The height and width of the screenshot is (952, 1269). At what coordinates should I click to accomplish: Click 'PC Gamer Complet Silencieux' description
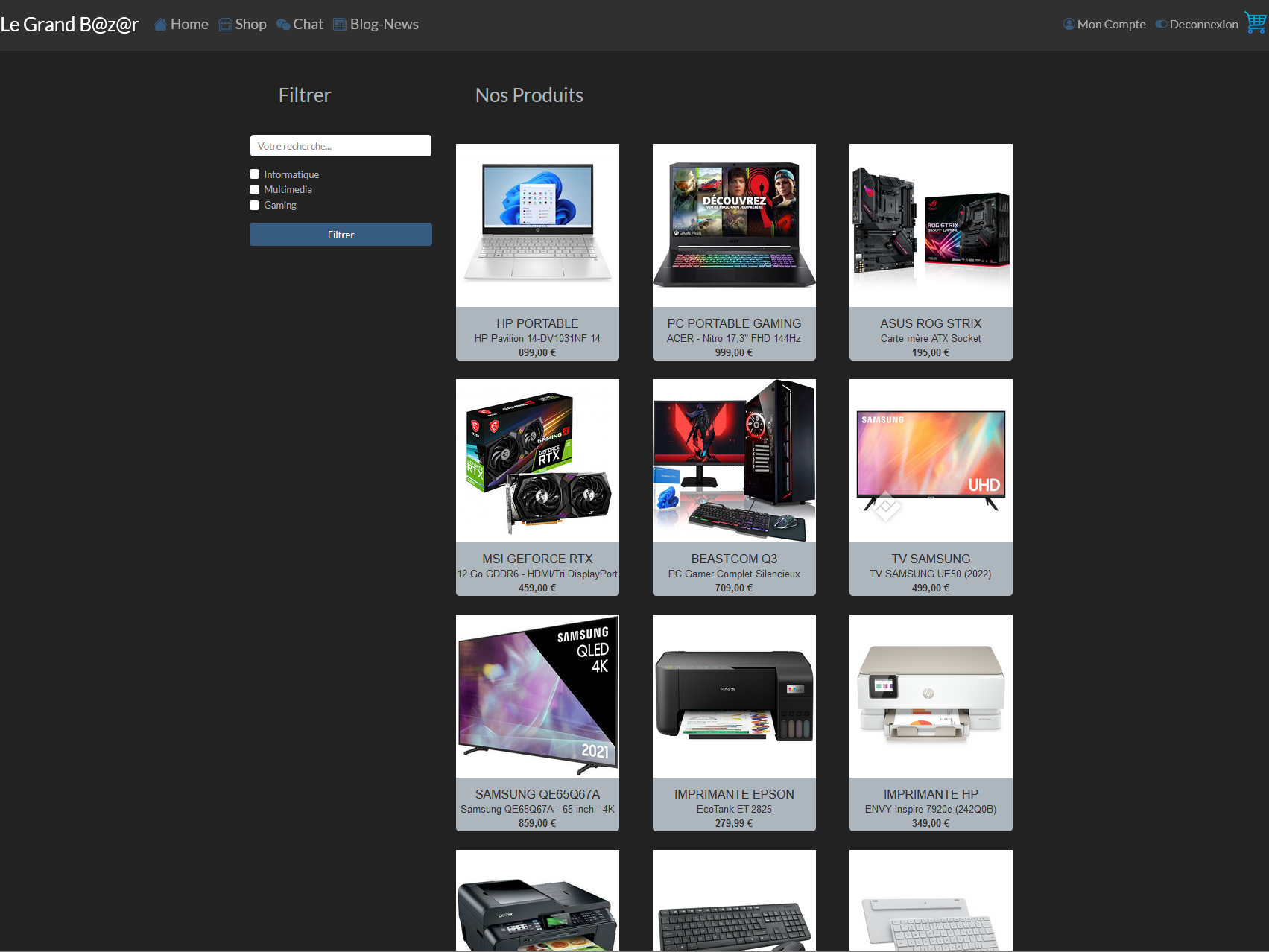[734, 574]
